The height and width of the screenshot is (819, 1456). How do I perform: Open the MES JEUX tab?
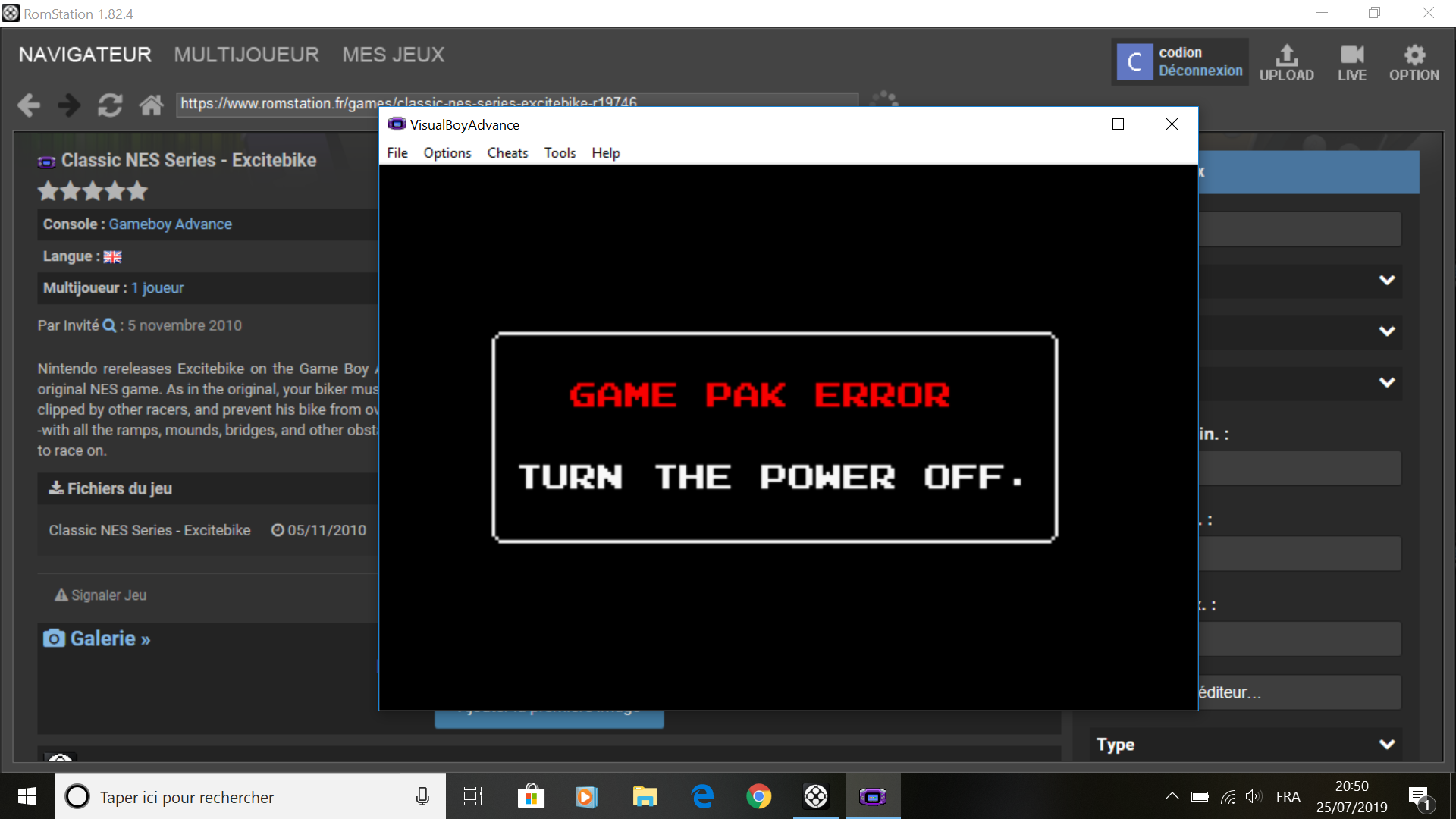(x=393, y=55)
